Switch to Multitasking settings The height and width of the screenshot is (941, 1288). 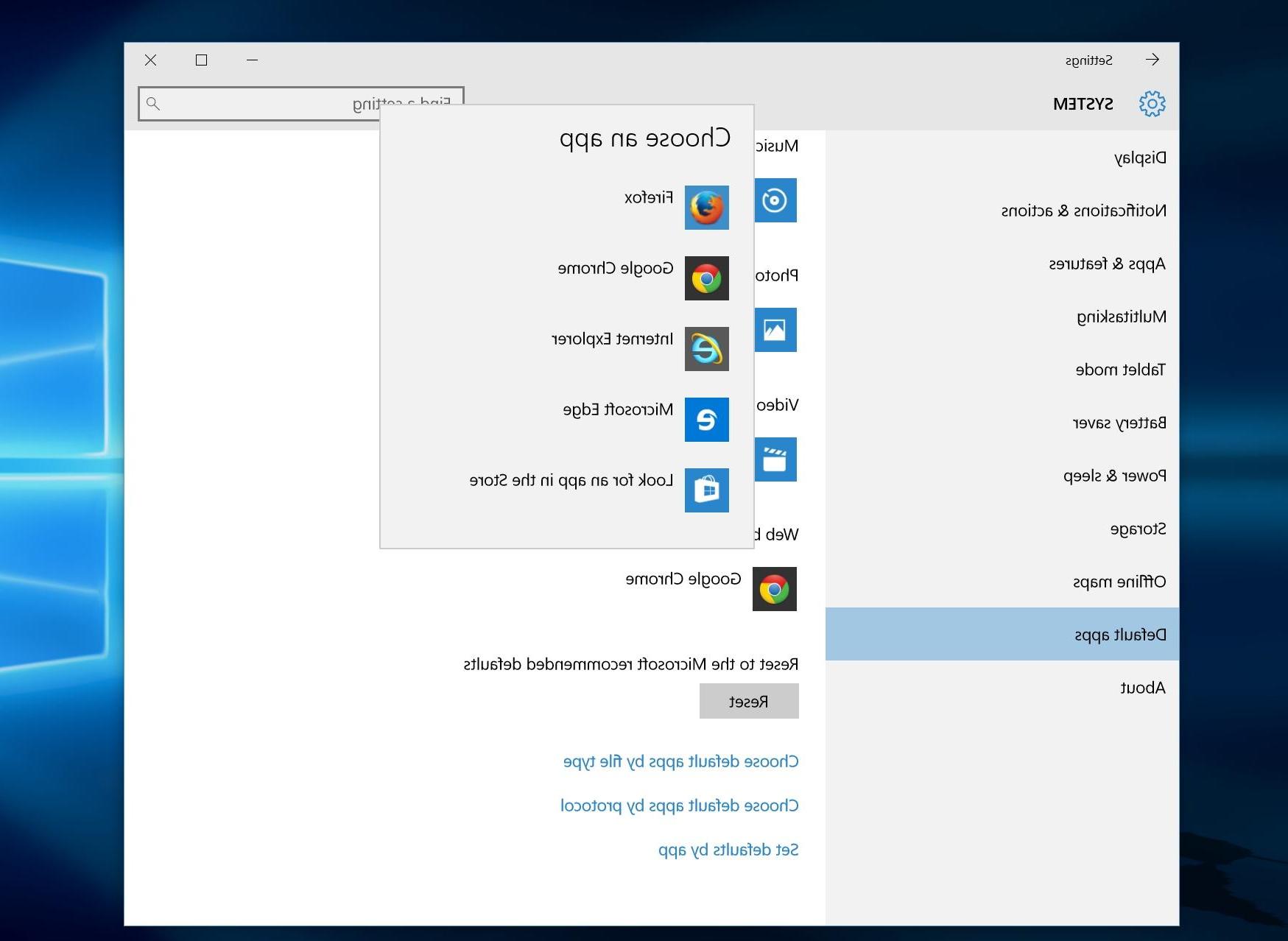point(1002,317)
